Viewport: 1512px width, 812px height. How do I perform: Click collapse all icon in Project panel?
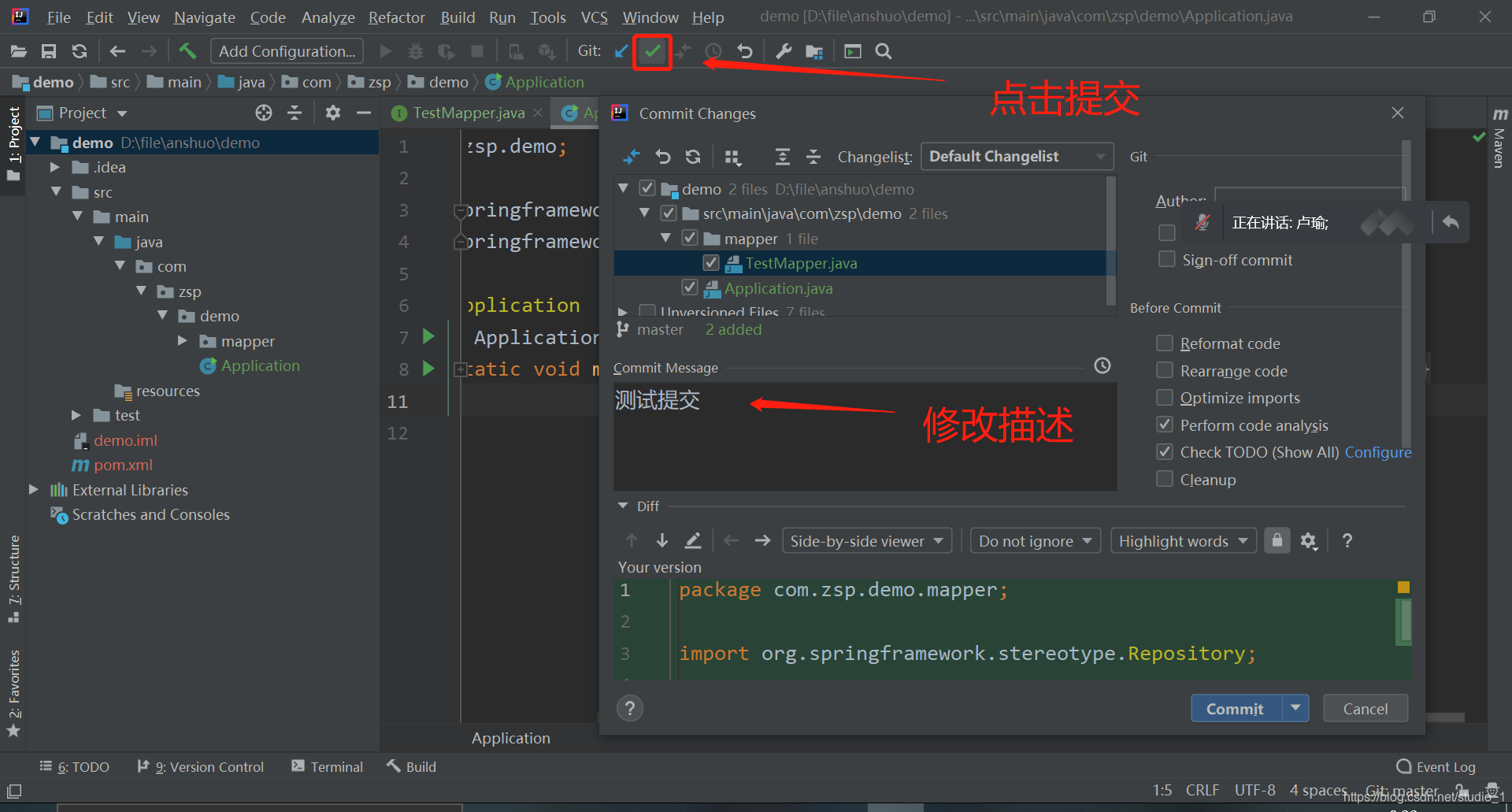[x=295, y=113]
